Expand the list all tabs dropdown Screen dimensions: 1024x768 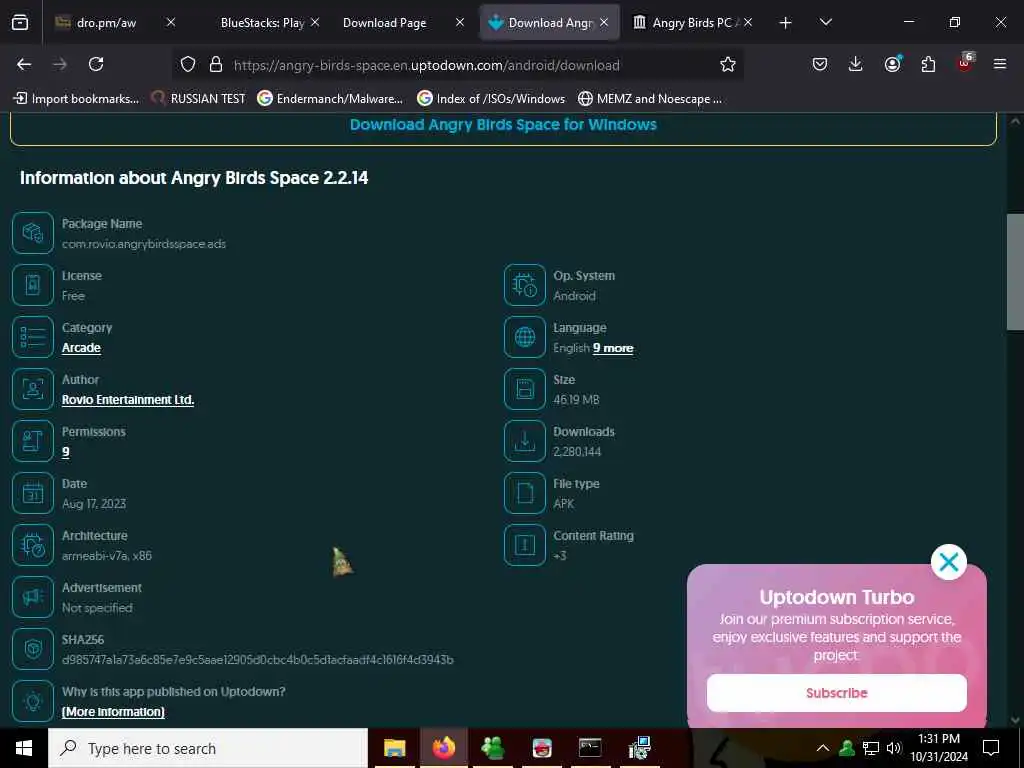pyautogui.click(x=825, y=22)
